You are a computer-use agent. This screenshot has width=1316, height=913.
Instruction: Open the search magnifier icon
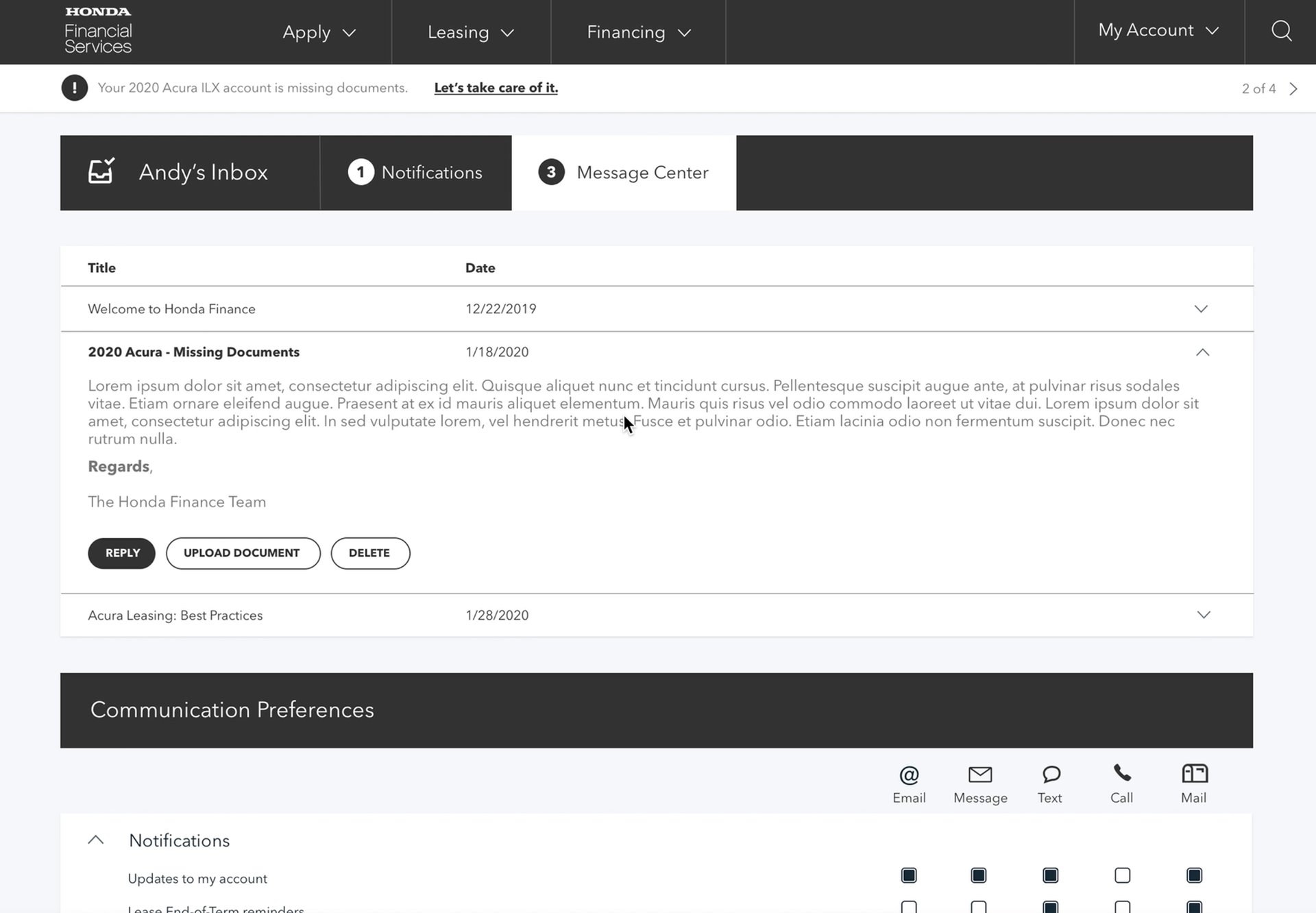pos(1281,31)
